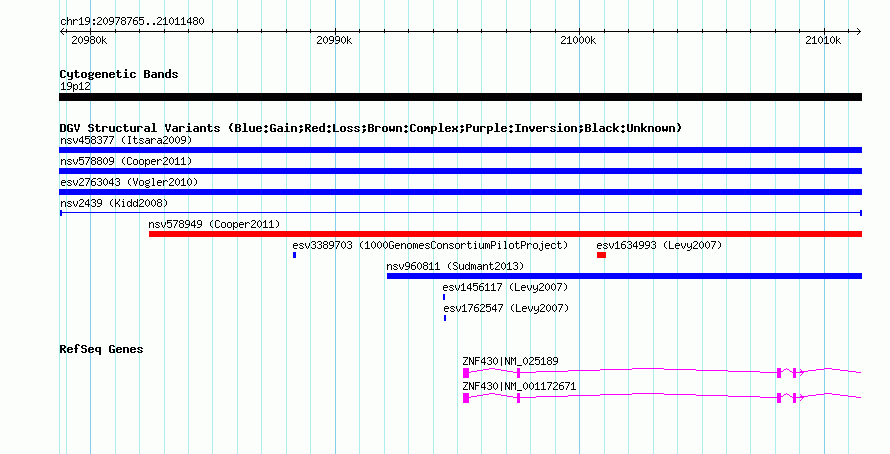Click the esv1762547 (Levy2007) label
Viewport: 890px width, 454px height.
click(x=506, y=308)
